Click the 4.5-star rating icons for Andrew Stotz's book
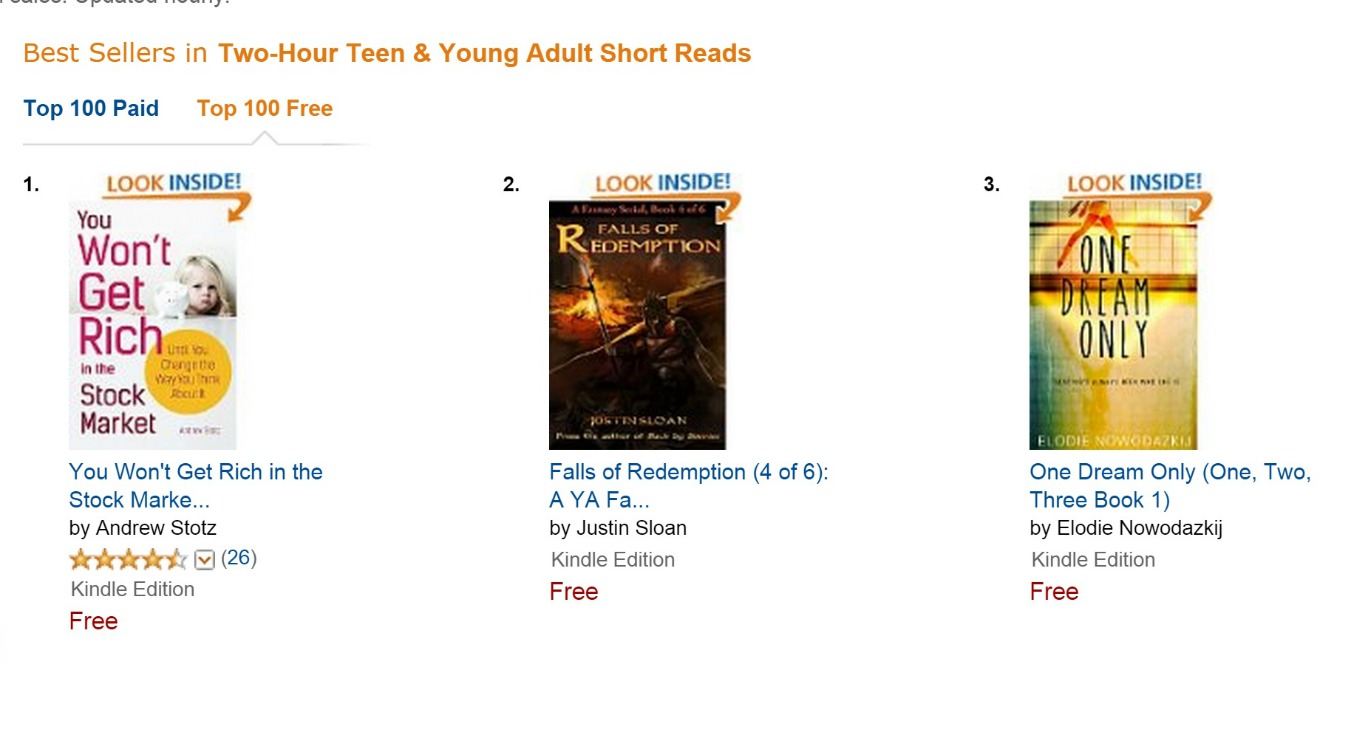1363x732 pixels. pyautogui.click(x=127, y=559)
